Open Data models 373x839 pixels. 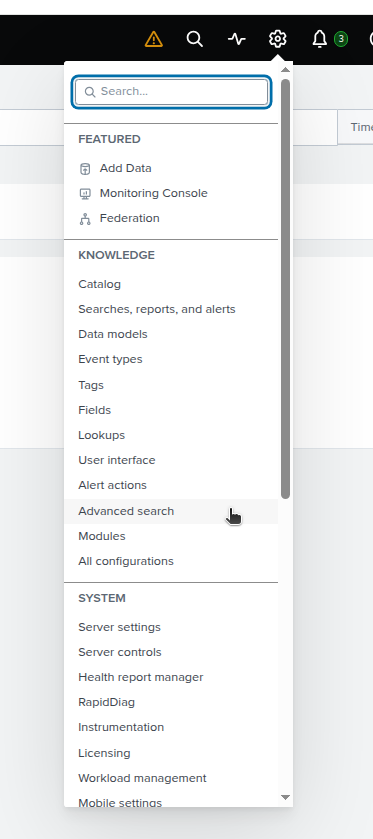pyautogui.click(x=113, y=334)
